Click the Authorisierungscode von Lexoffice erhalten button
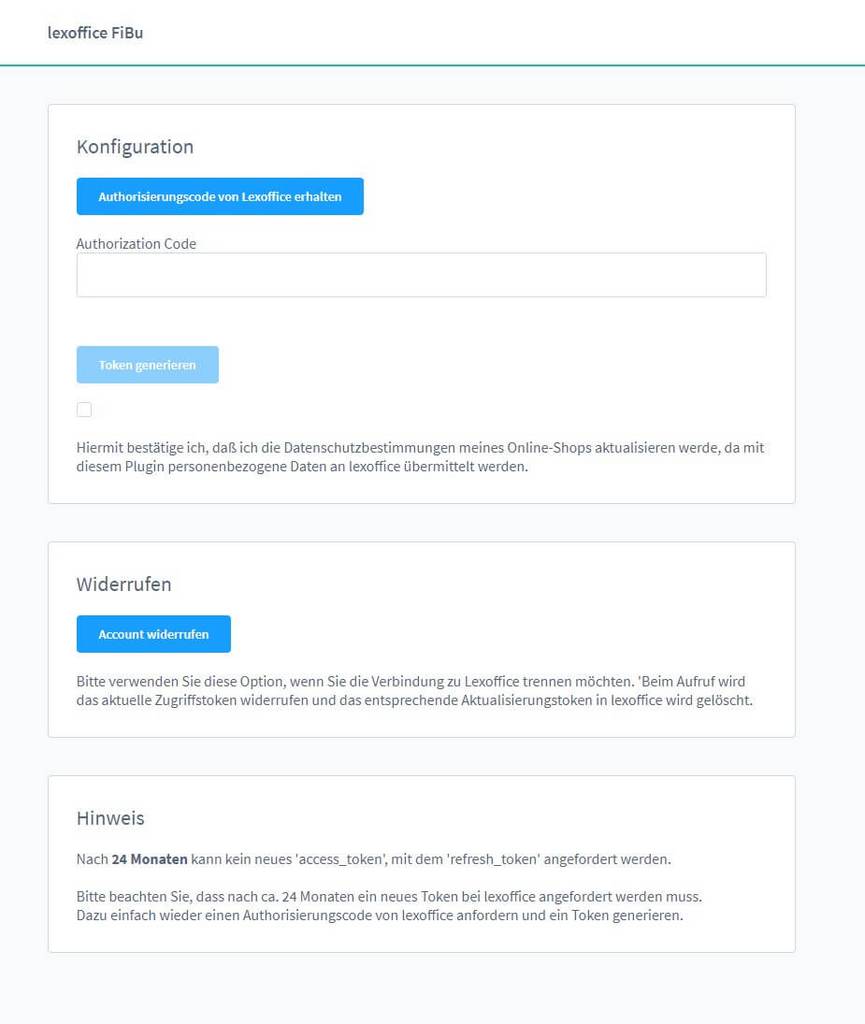Image resolution: width=865 pixels, height=1024 pixels. tap(220, 197)
